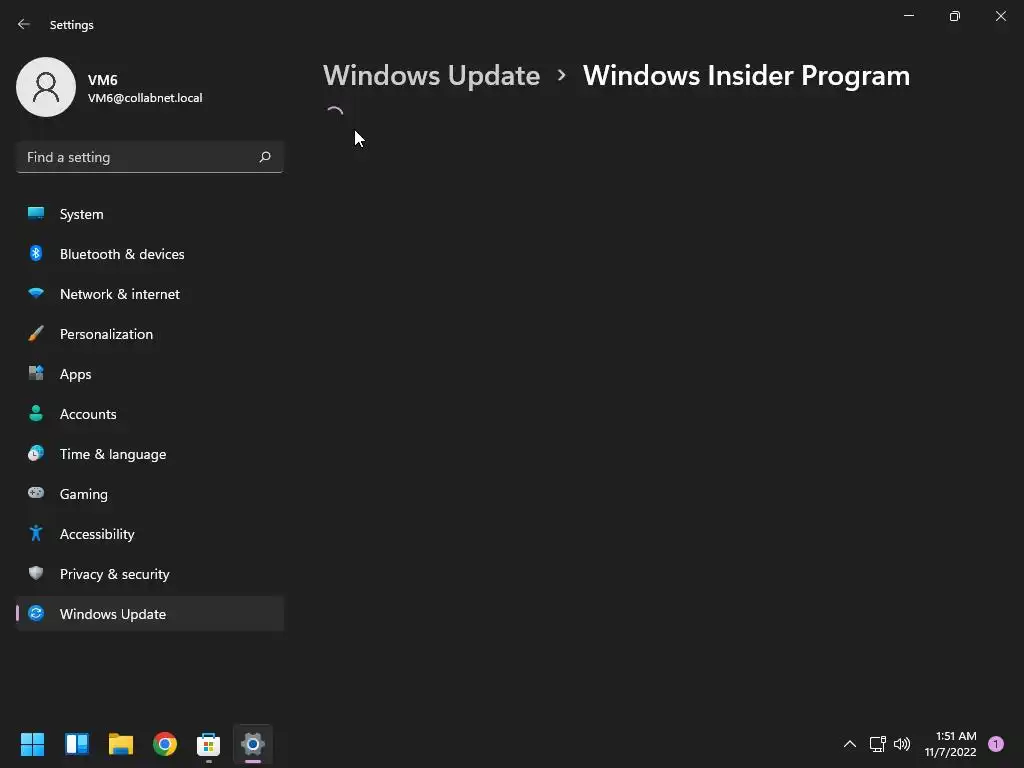Open the VM6 user account avatar
This screenshot has height=768, width=1024.
point(46,87)
